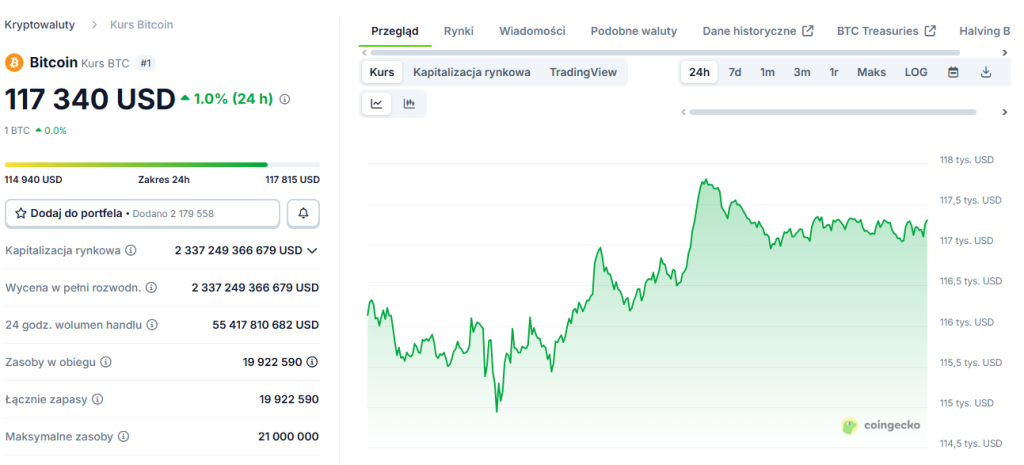Click info icon next to Kapitalizacja rynkowa

click(x=131, y=250)
